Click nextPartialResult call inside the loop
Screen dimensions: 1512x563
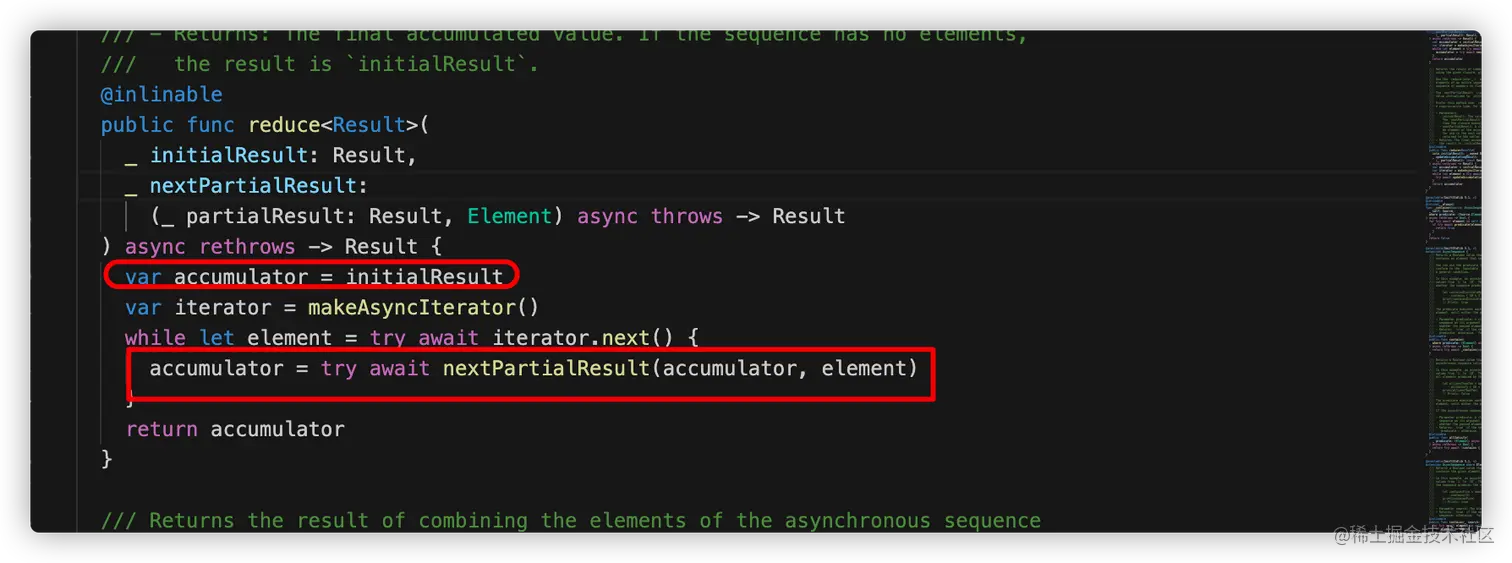(x=546, y=368)
